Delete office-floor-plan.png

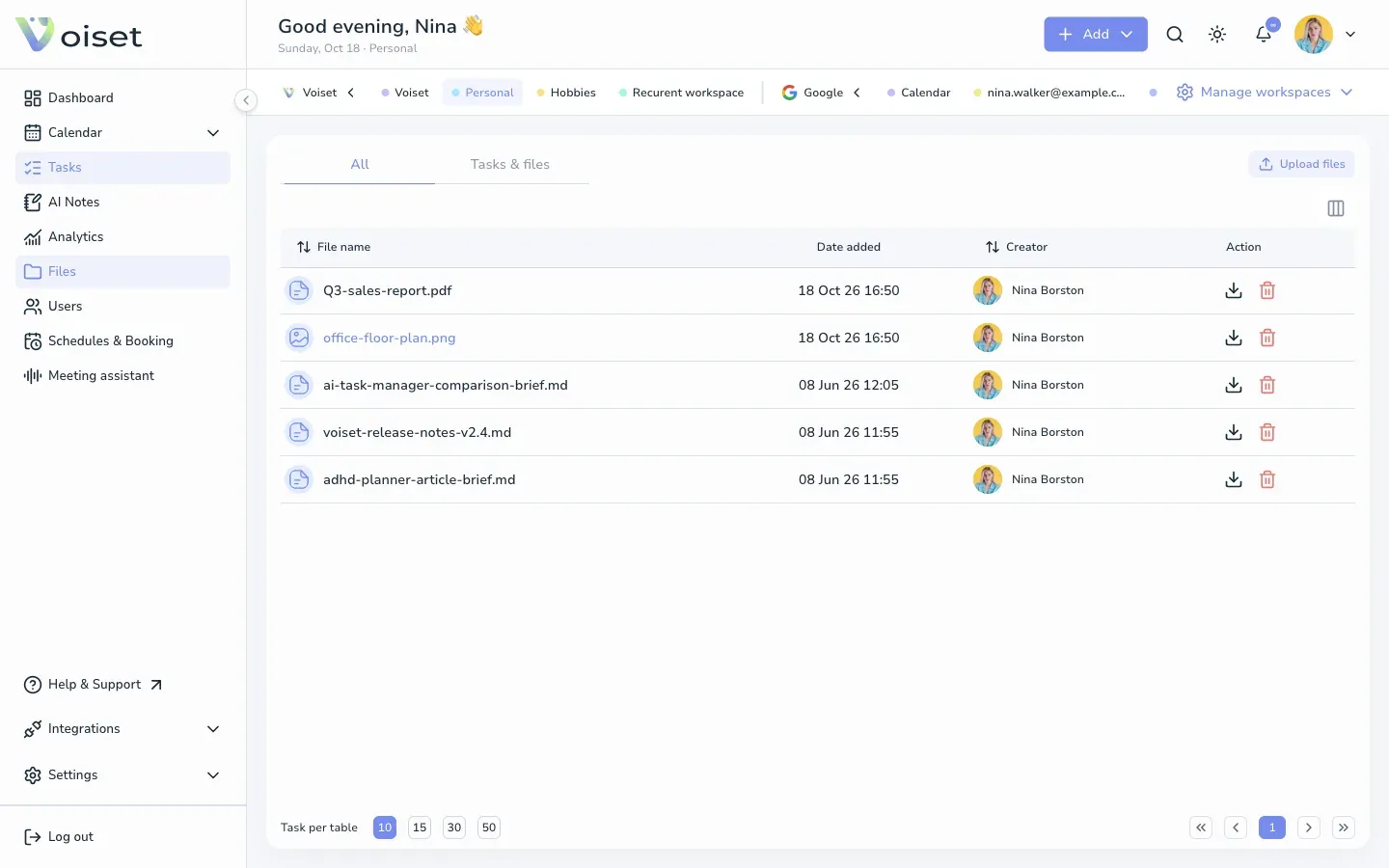(x=1267, y=338)
